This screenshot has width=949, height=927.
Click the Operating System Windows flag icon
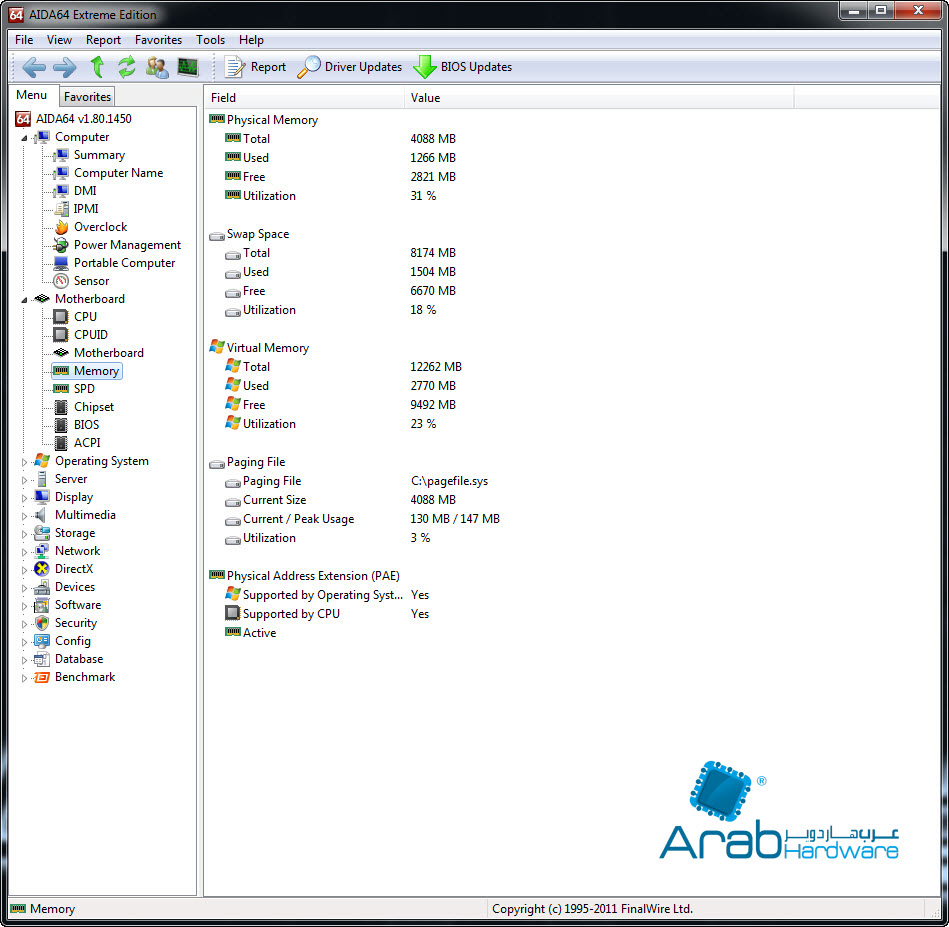pyautogui.click(x=42, y=460)
